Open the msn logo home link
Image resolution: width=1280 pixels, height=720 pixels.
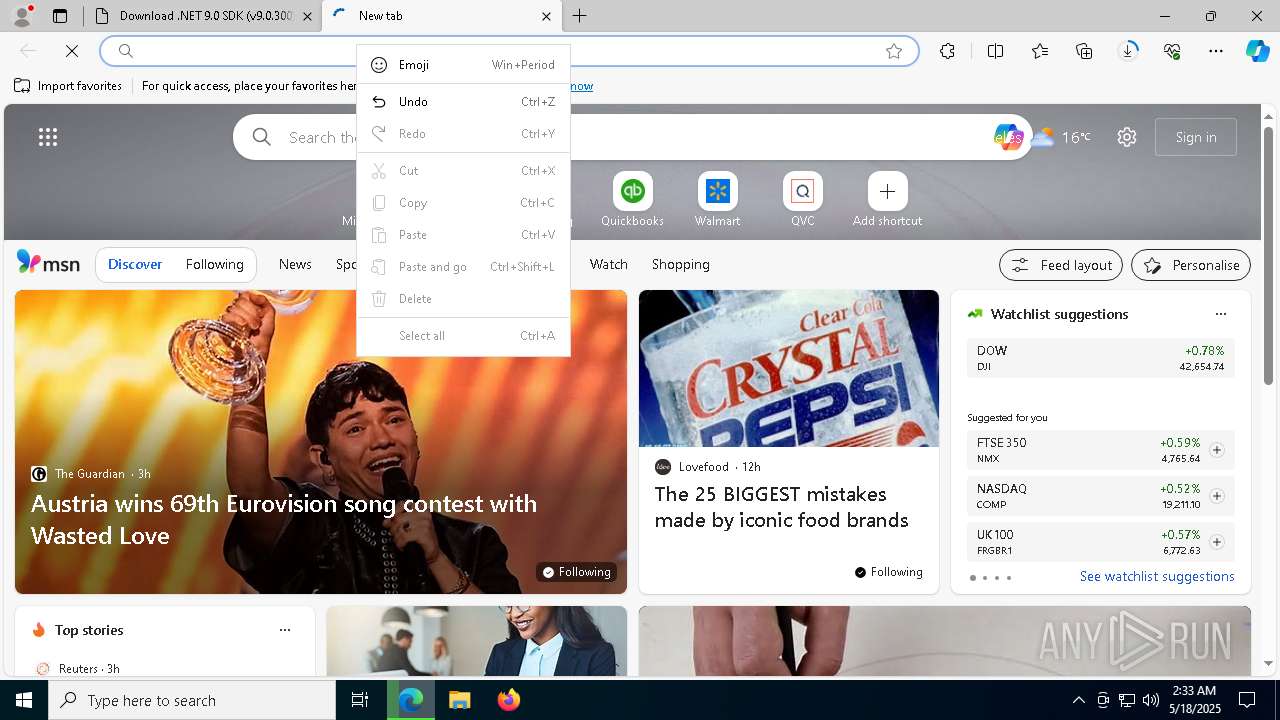click(x=48, y=263)
